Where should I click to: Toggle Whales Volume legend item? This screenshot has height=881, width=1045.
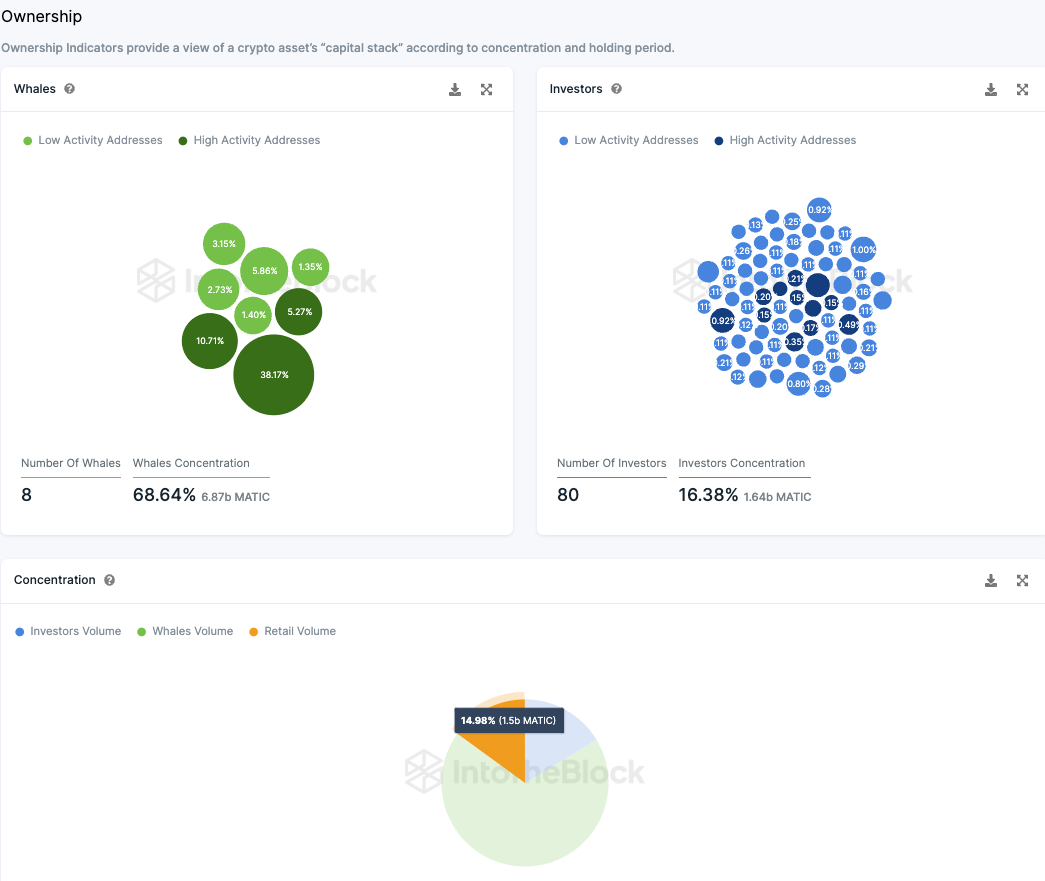(x=185, y=631)
